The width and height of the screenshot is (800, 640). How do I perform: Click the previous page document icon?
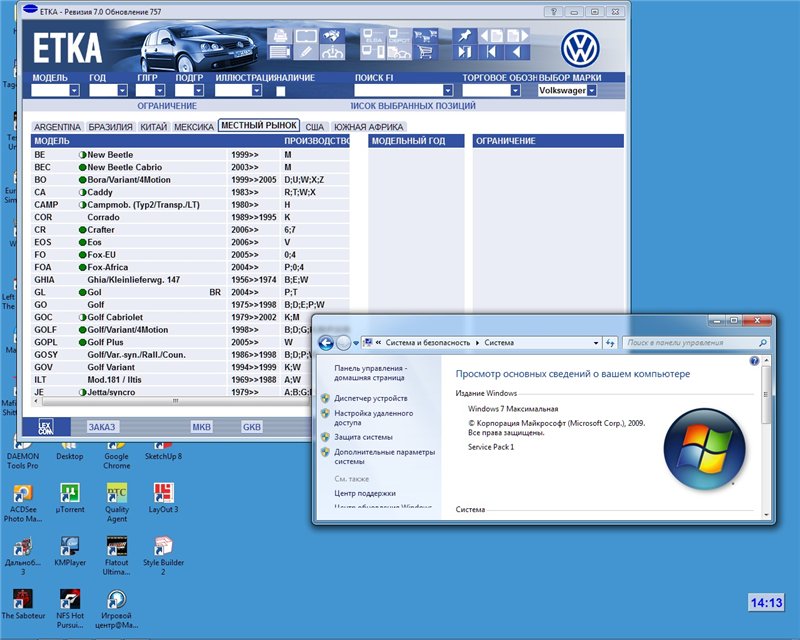[x=491, y=36]
